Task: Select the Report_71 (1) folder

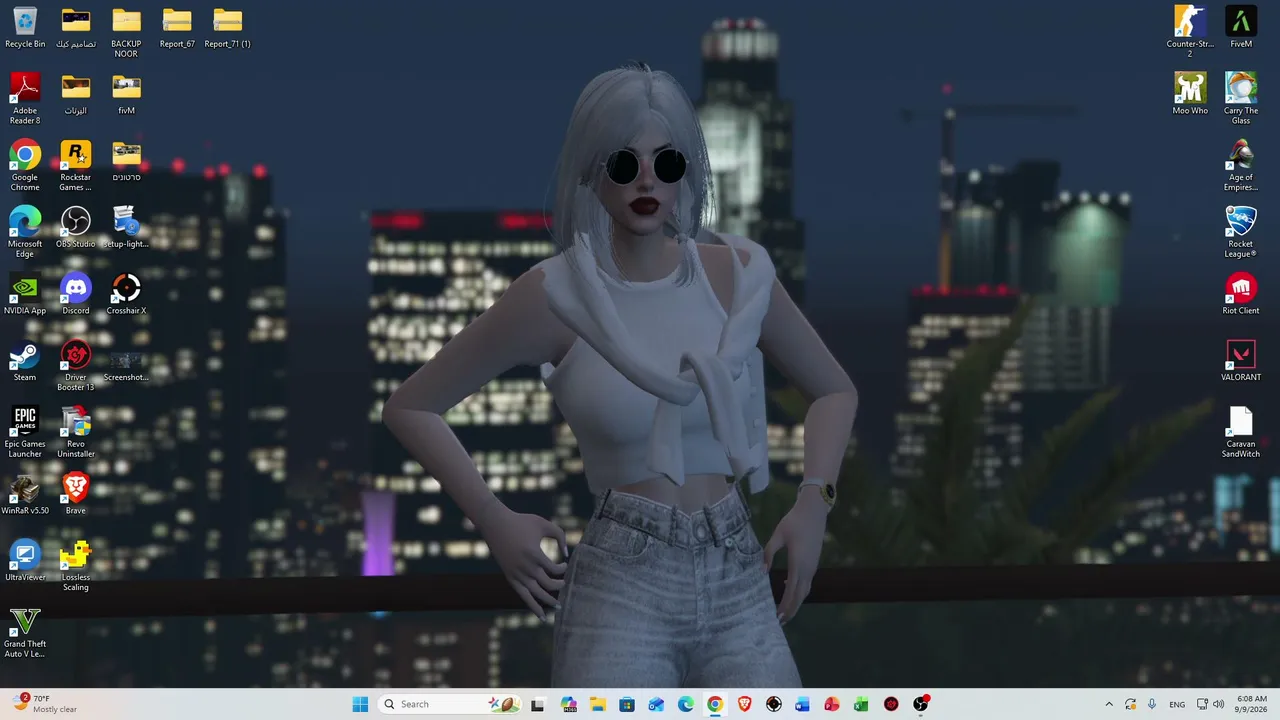Action: point(227,28)
